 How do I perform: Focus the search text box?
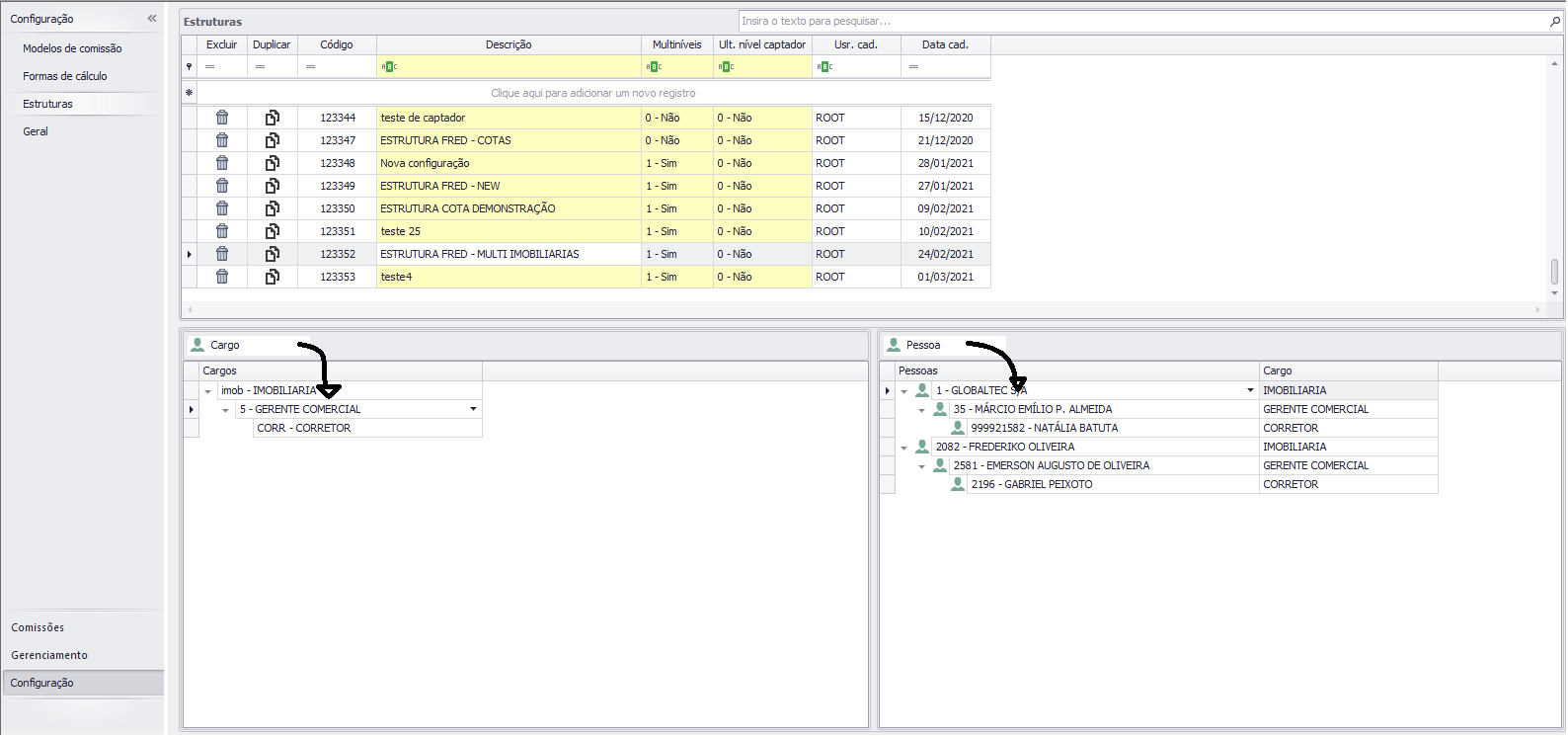tap(1143, 21)
